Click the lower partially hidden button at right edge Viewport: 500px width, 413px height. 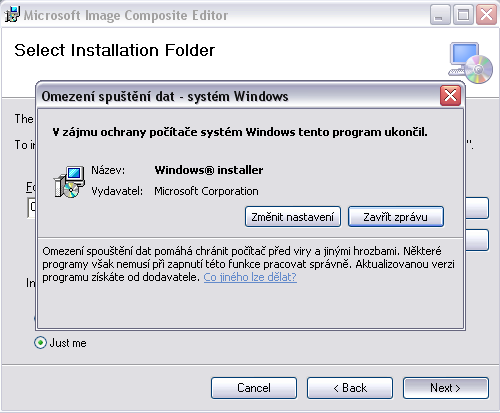(477, 240)
